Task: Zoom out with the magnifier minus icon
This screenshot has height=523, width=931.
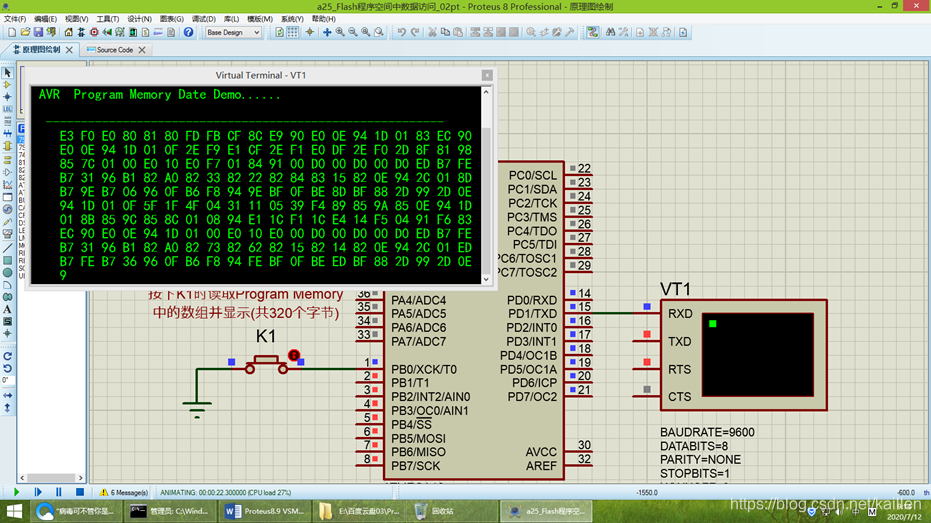Action: click(353, 32)
